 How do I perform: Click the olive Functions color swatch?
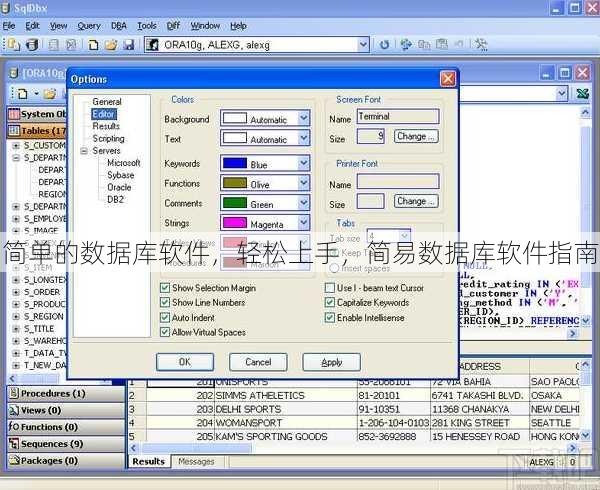[x=235, y=183]
